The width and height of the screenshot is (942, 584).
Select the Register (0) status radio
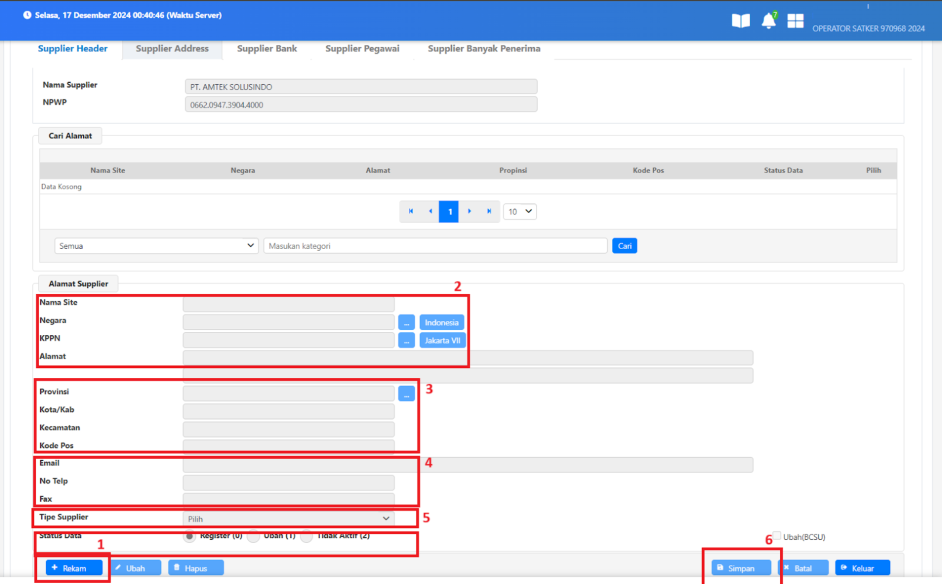190,536
